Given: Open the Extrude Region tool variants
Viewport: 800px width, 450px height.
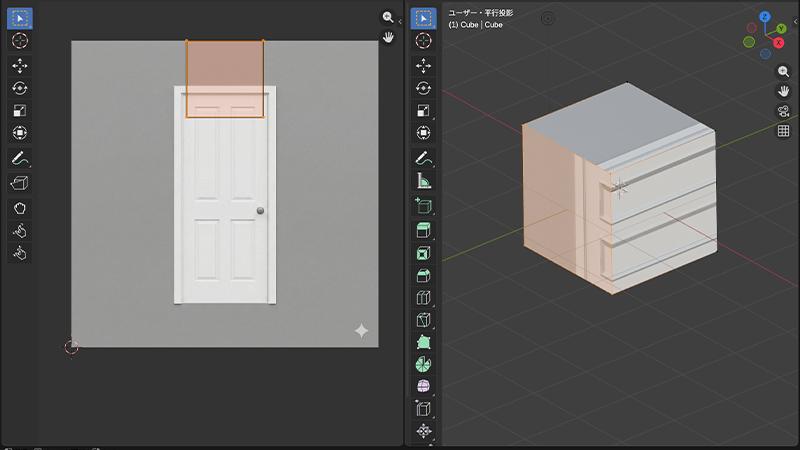Looking at the screenshot, I should (423, 230).
